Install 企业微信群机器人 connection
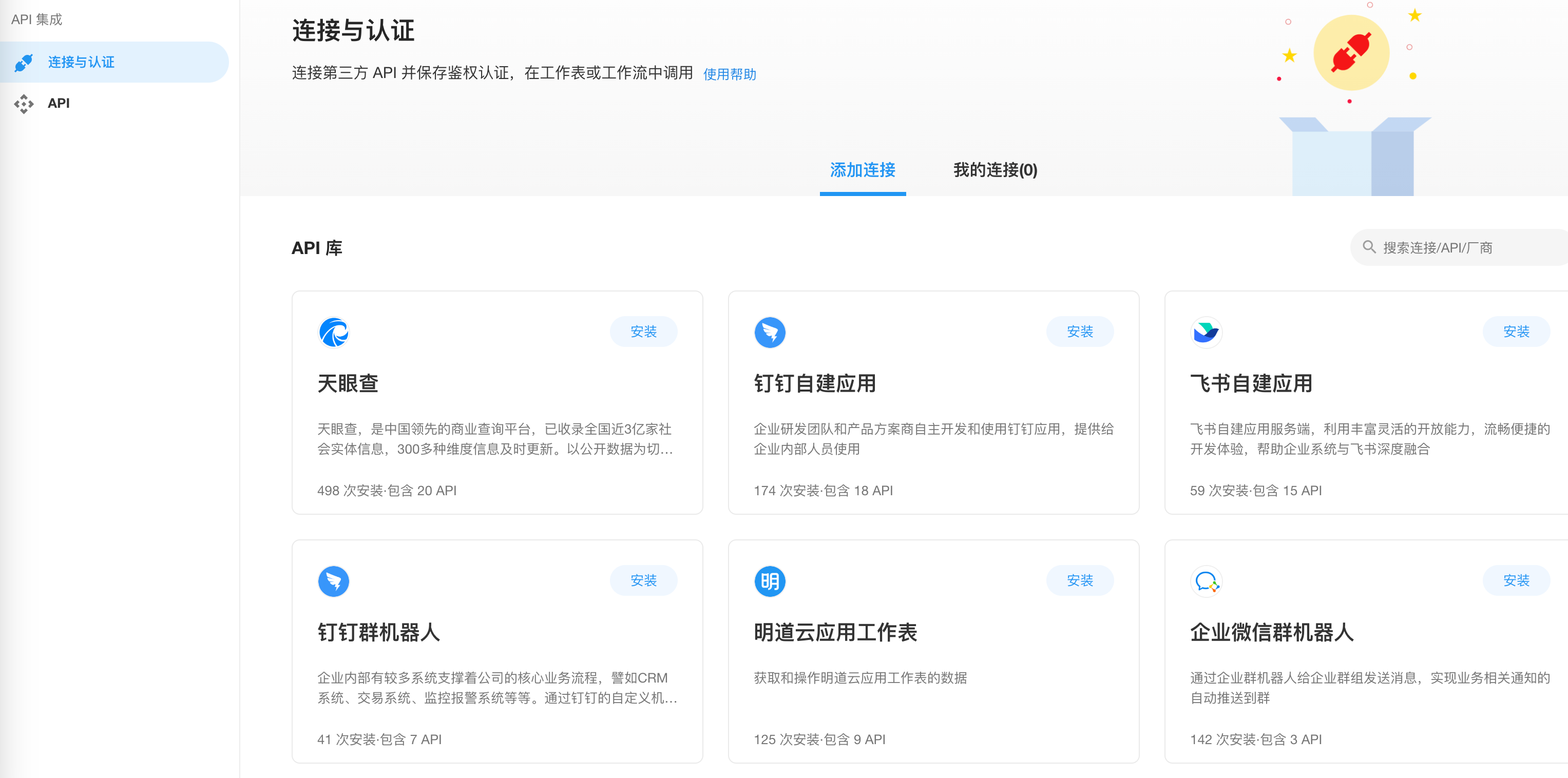1568x778 pixels. [1516, 580]
